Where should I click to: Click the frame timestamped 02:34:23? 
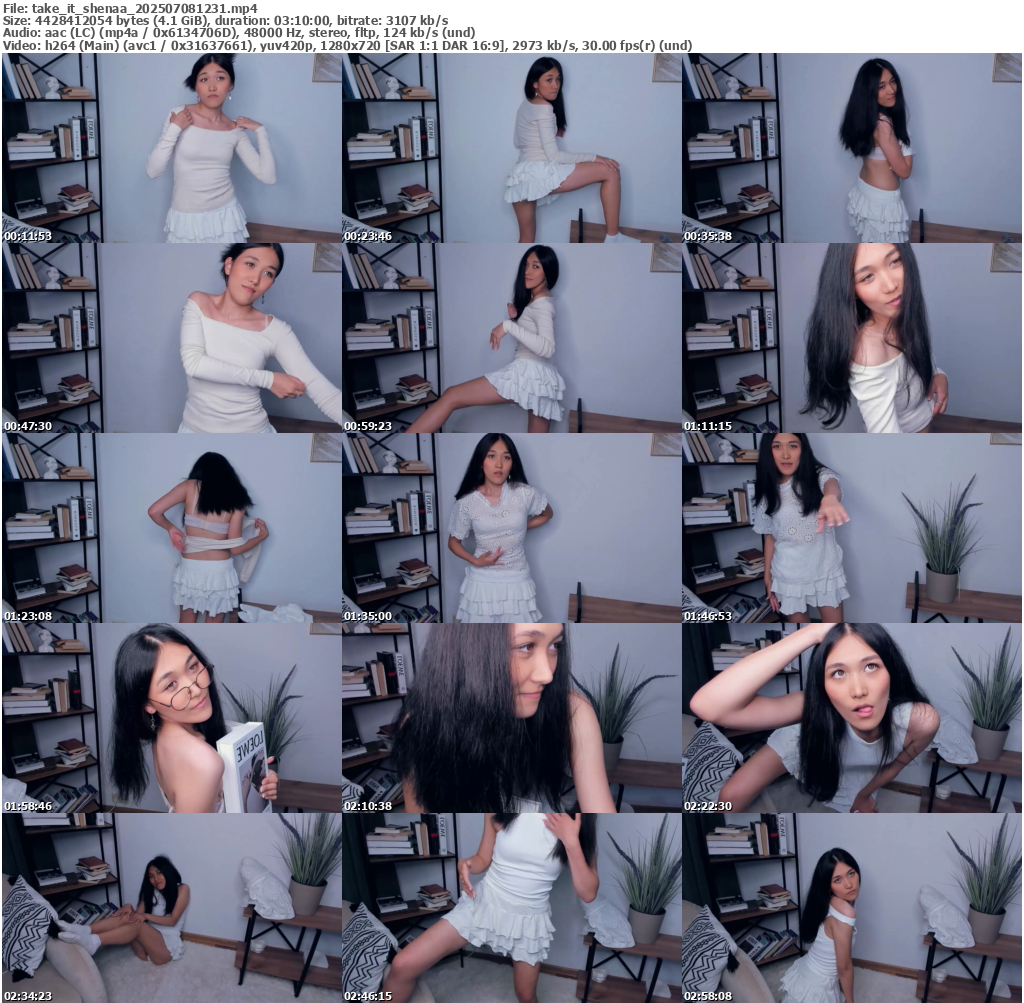click(x=172, y=908)
